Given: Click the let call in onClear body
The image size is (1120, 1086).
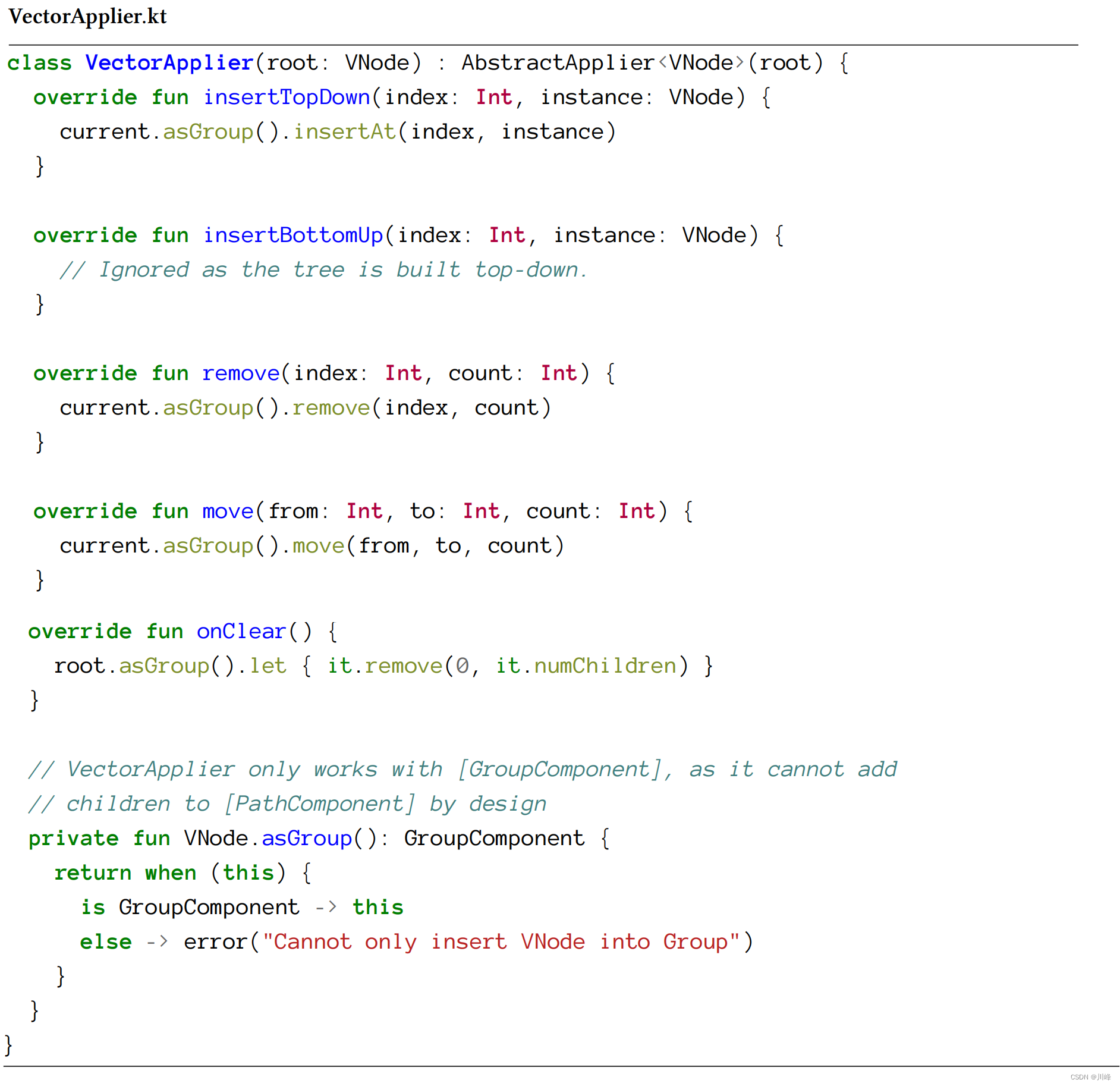Looking at the screenshot, I should [268, 666].
